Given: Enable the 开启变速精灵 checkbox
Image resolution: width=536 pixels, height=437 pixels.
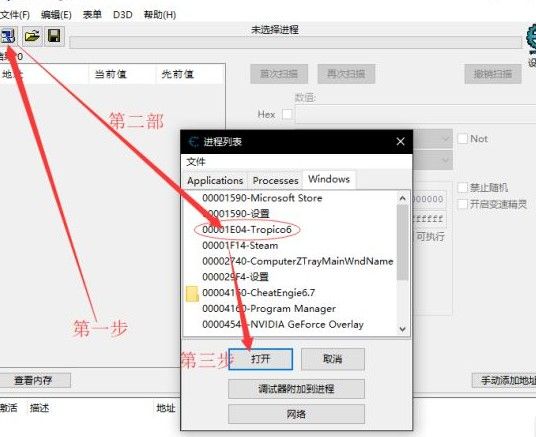Looking at the screenshot, I should pyautogui.click(x=462, y=204).
